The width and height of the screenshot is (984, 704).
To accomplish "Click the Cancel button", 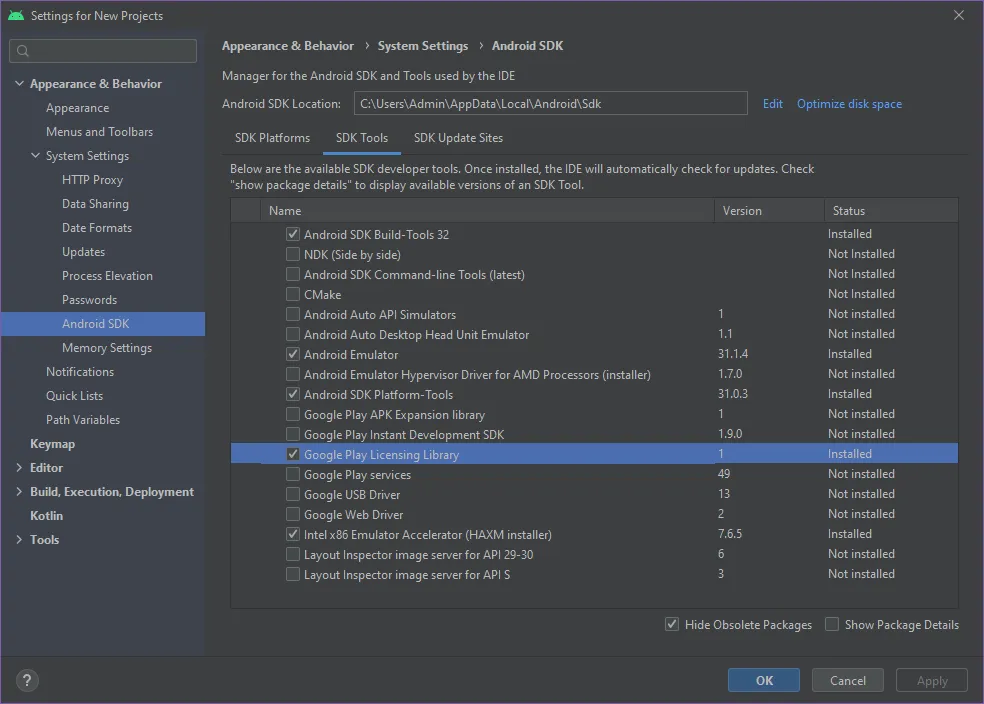I will click(847, 680).
